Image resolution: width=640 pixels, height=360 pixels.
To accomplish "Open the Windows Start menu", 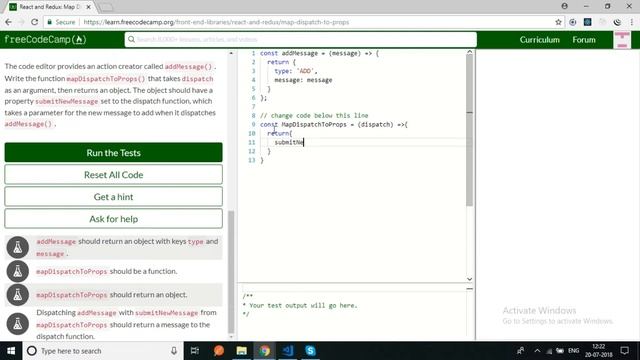I will [11, 351].
